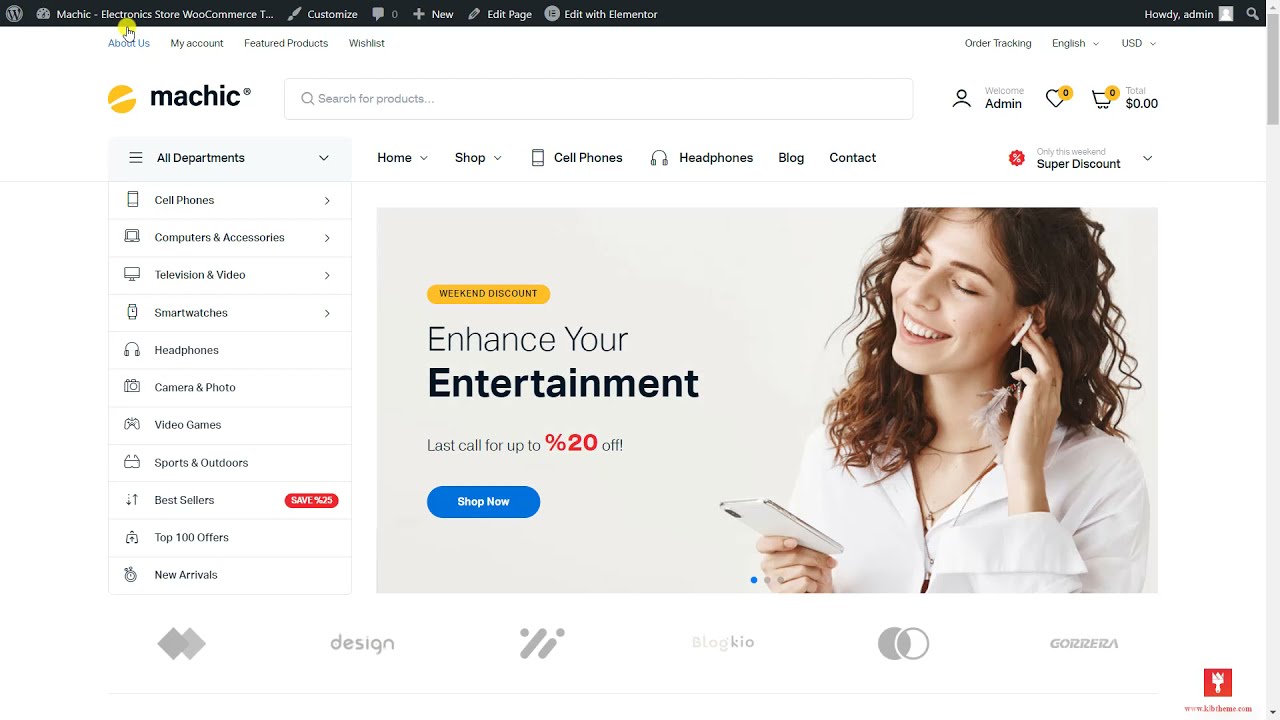
Task: Click the Camera & Photo icon
Action: [x=132, y=387]
